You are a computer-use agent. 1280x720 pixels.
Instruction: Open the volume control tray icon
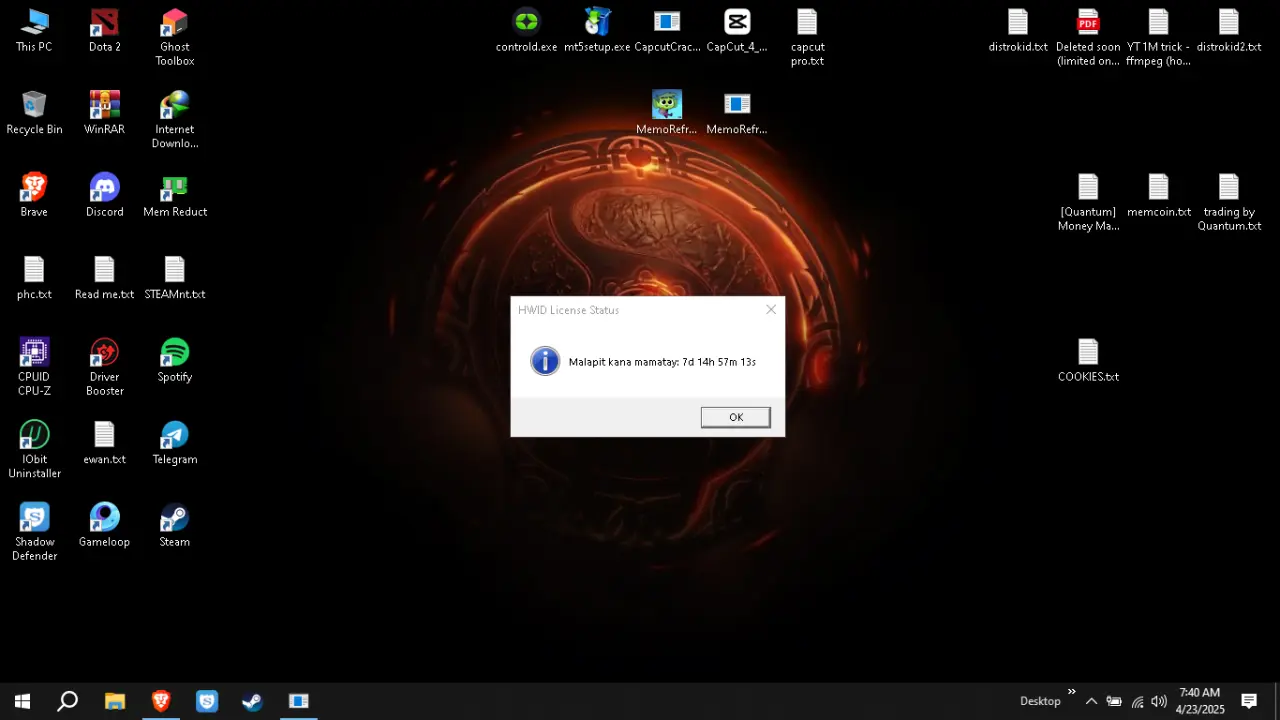tap(1159, 701)
